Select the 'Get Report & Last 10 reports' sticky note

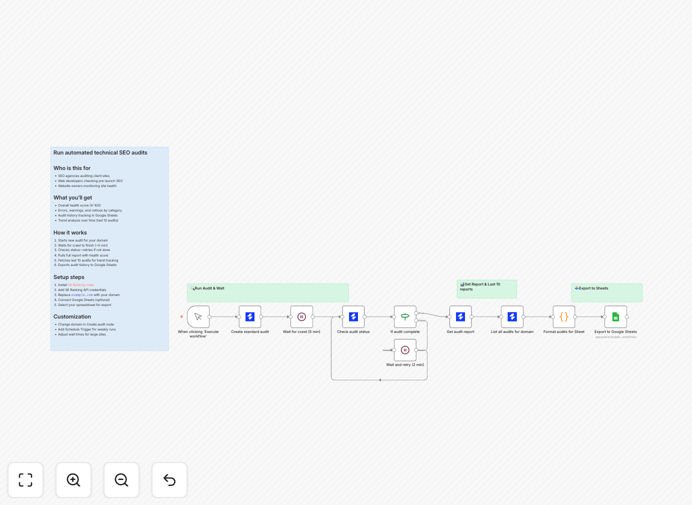coord(486,289)
